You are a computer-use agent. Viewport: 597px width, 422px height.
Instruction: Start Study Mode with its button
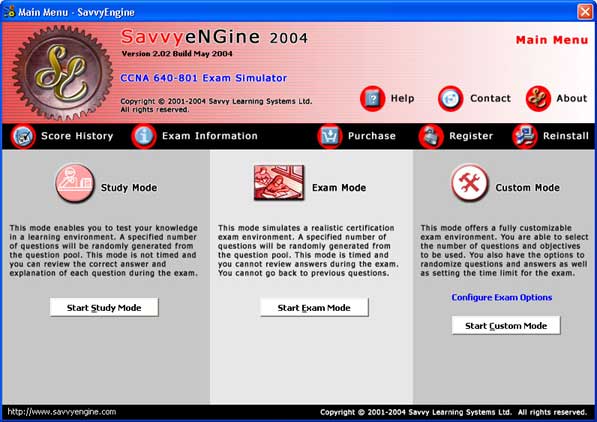click(104, 307)
